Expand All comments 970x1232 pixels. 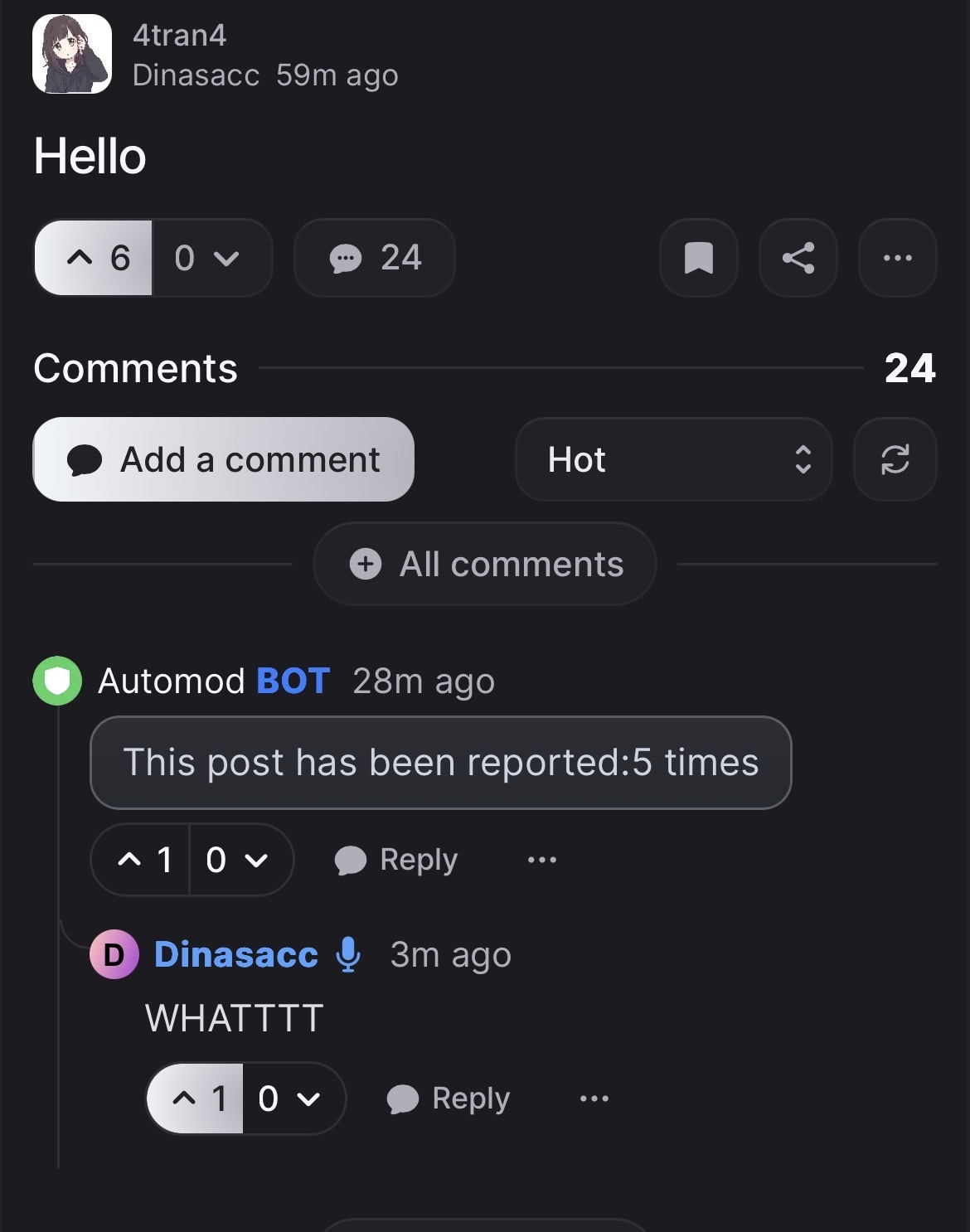(x=485, y=565)
